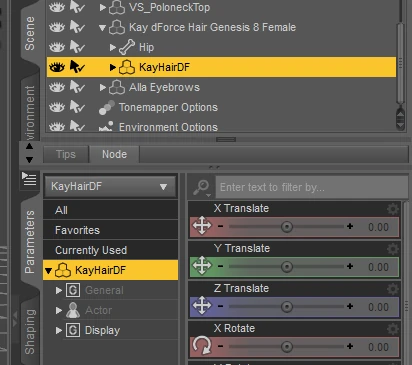Click the Y Translate move arrows icon
412x365 pixels.
(x=202, y=266)
